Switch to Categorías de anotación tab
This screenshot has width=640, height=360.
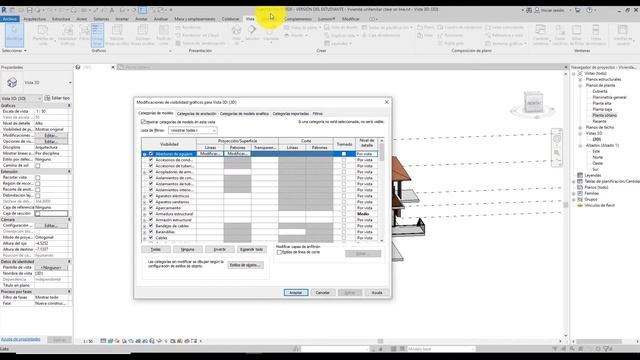197,113
